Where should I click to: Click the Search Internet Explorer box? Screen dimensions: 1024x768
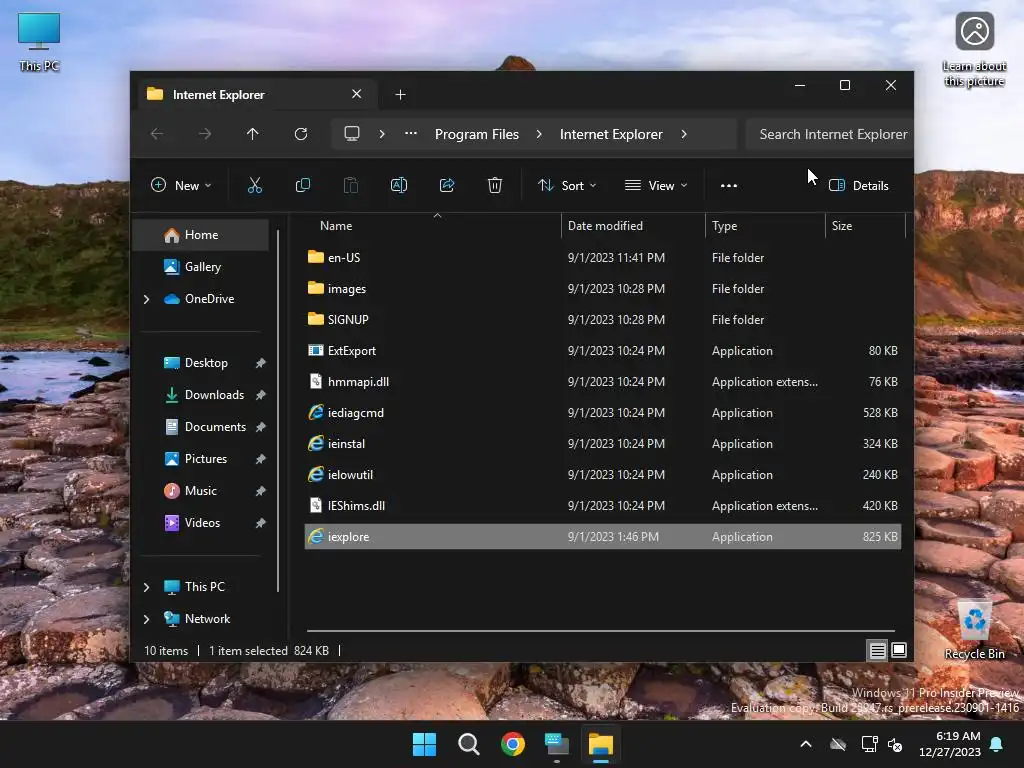click(x=829, y=134)
